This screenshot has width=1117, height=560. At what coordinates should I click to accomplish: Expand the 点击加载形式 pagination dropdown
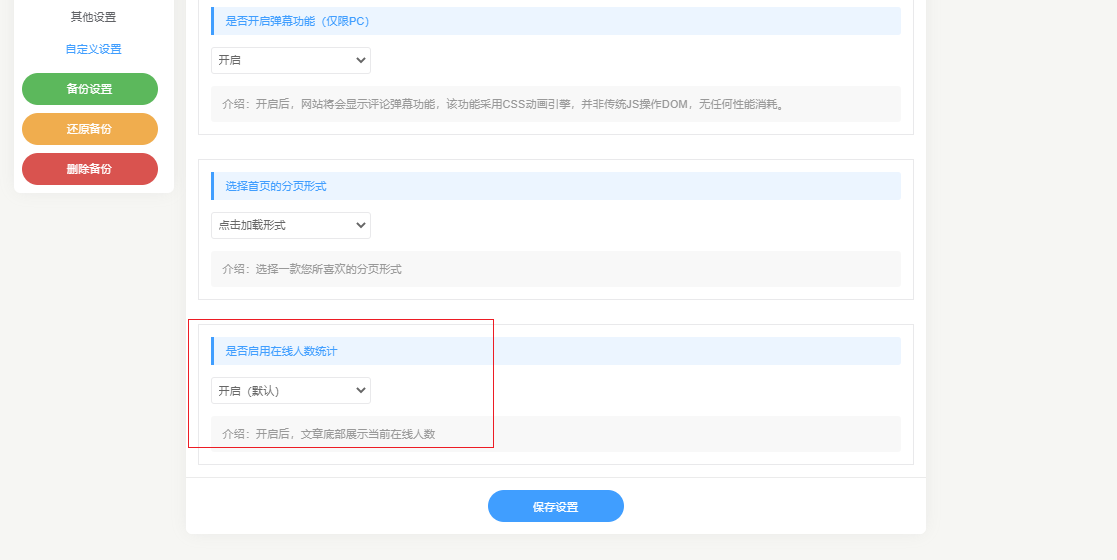tap(290, 226)
